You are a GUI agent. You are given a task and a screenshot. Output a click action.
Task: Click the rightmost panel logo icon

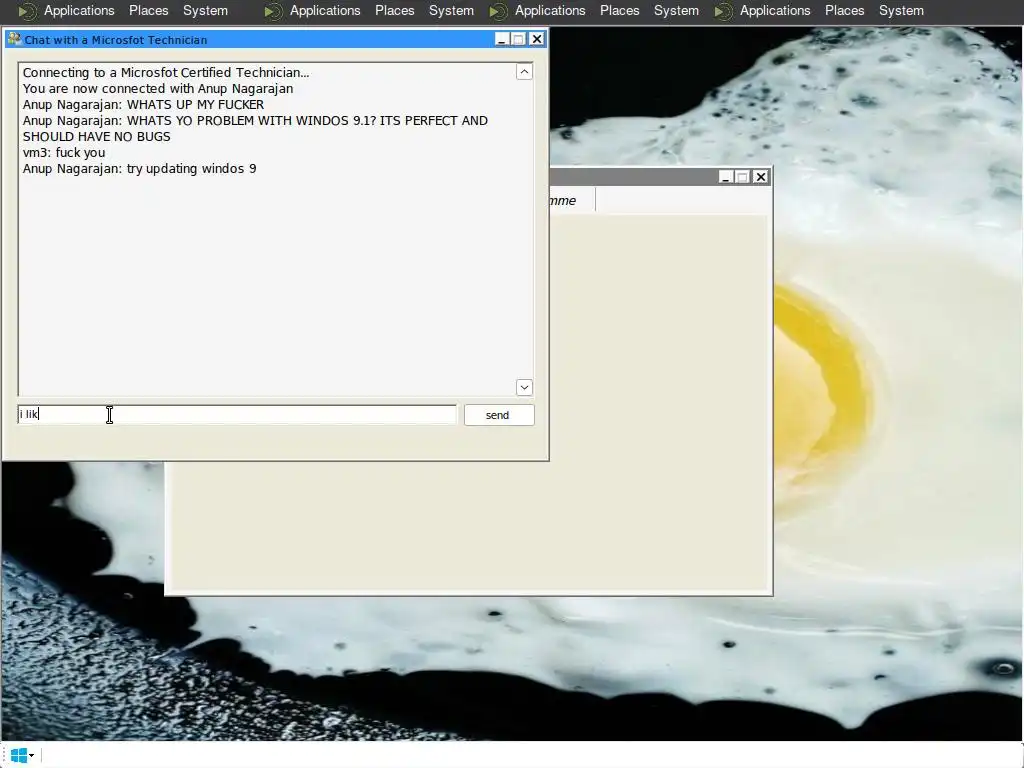(723, 11)
